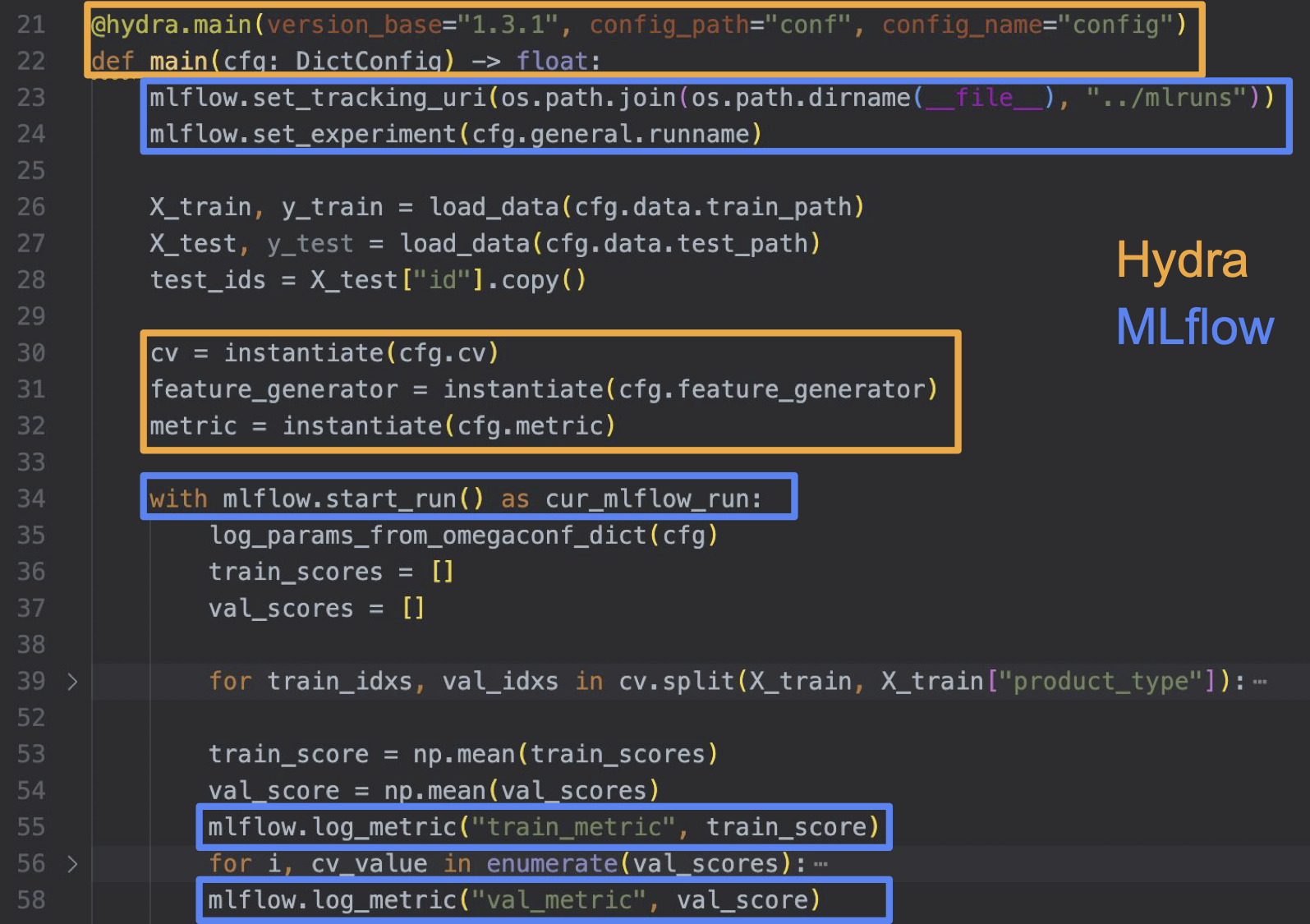This screenshot has width=1310, height=924.
Task: Click the 'y_test' variable on line 27
Action: 310,244
